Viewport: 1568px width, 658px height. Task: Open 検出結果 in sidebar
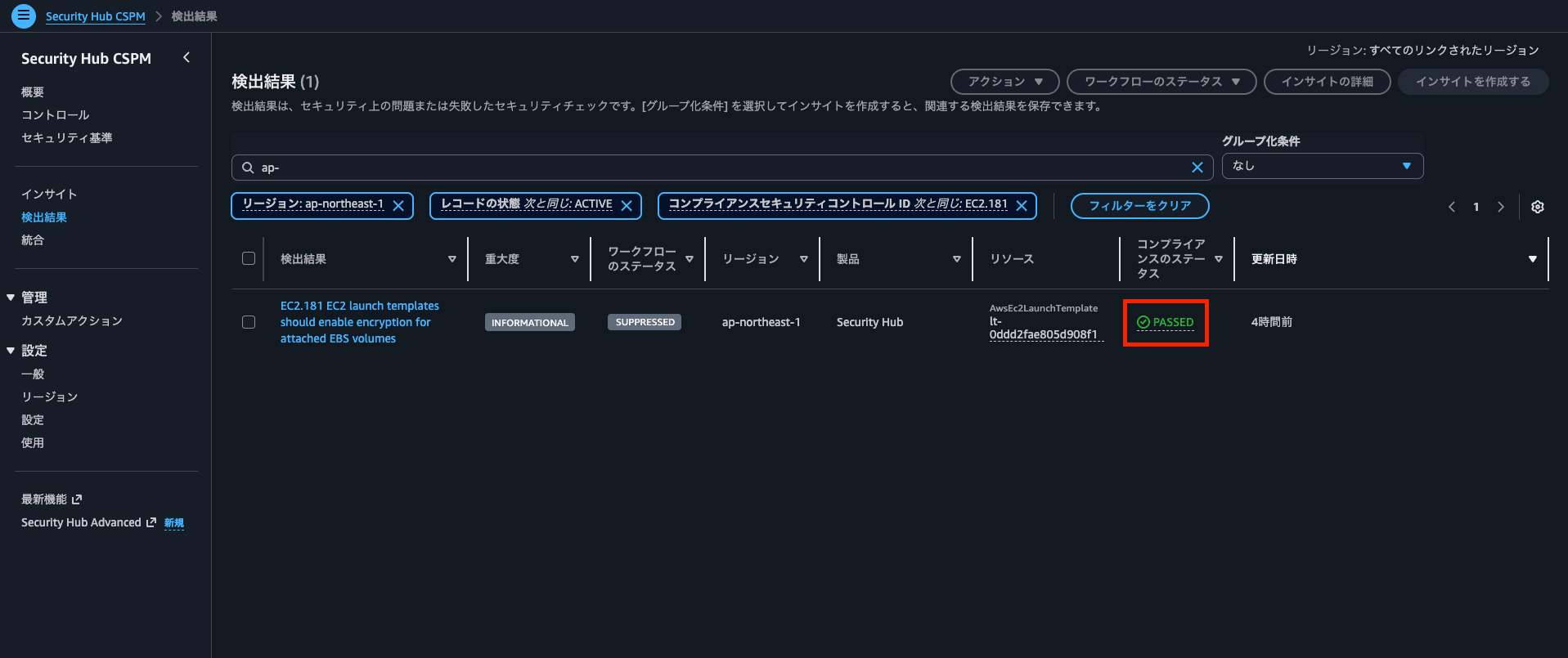(x=44, y=217)
